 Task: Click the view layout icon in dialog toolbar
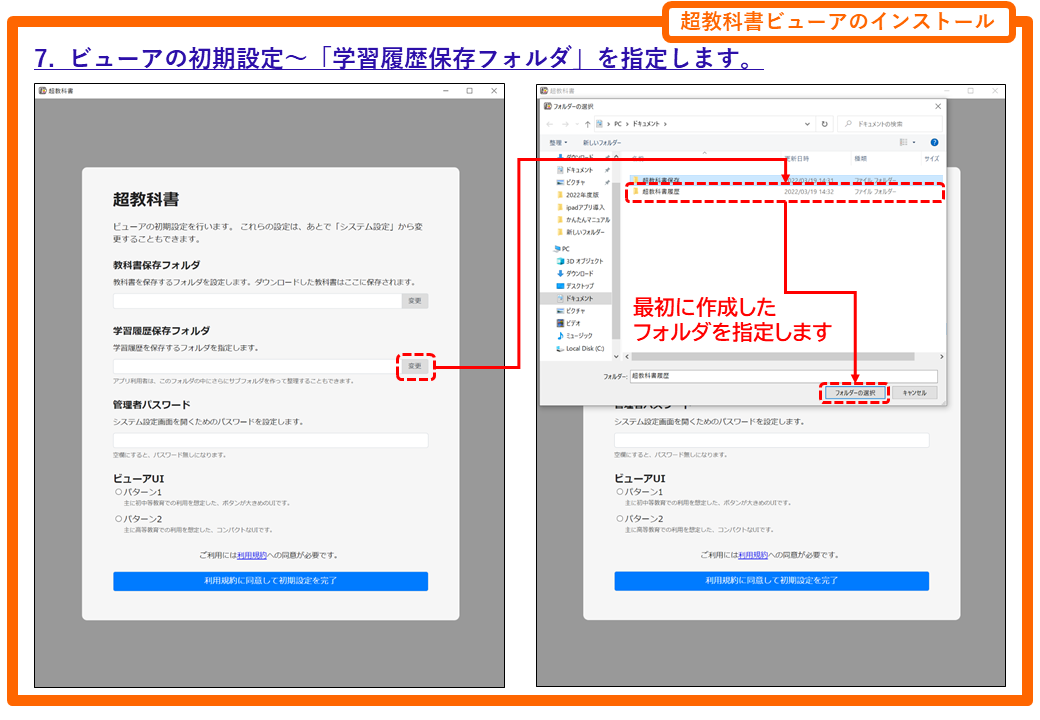pos(903,143)
